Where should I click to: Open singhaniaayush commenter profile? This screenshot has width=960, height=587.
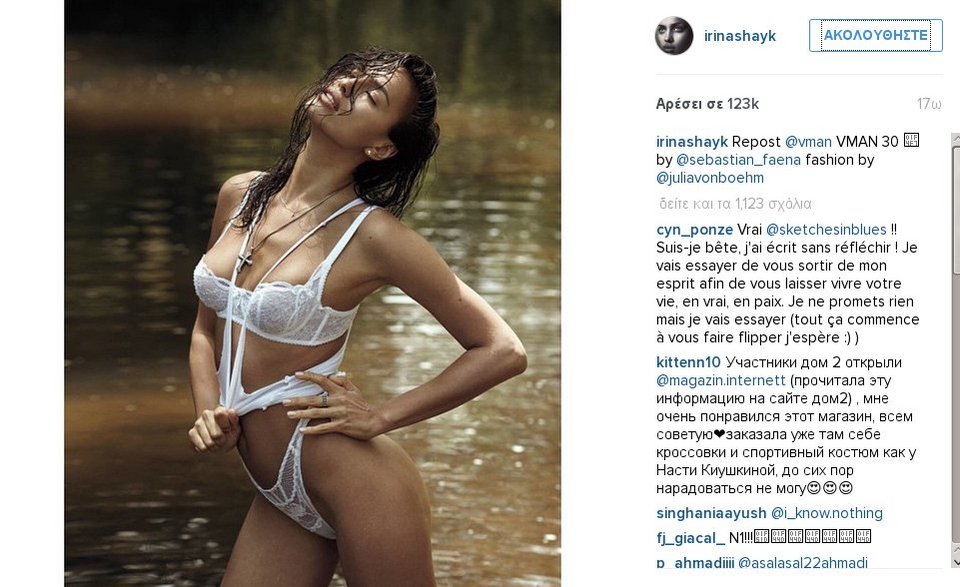711,514
